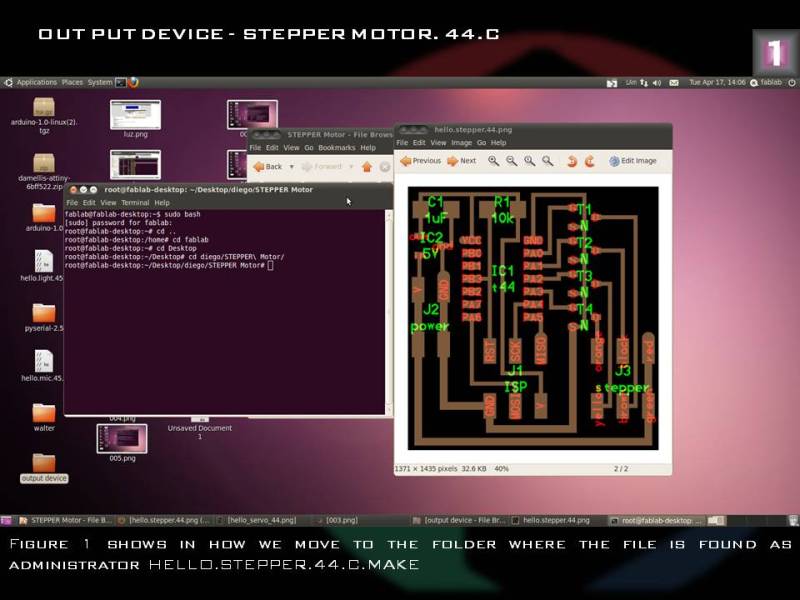Select Unsaved Document 1 on desktop

[199, 428]
